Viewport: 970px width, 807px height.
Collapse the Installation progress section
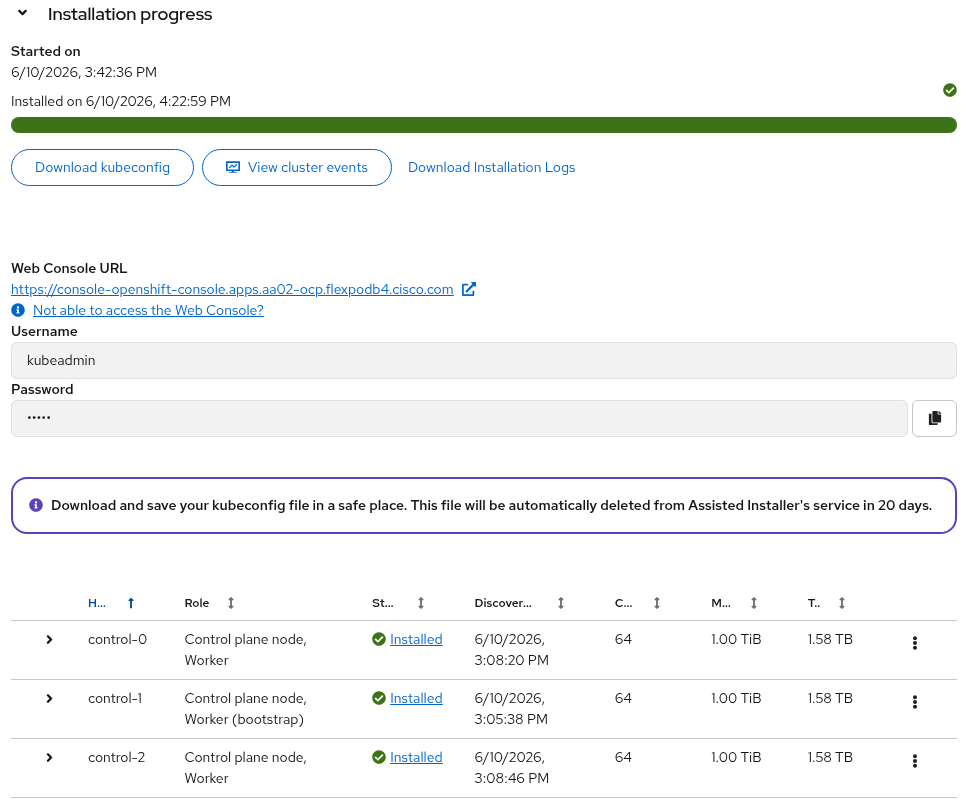22,13
